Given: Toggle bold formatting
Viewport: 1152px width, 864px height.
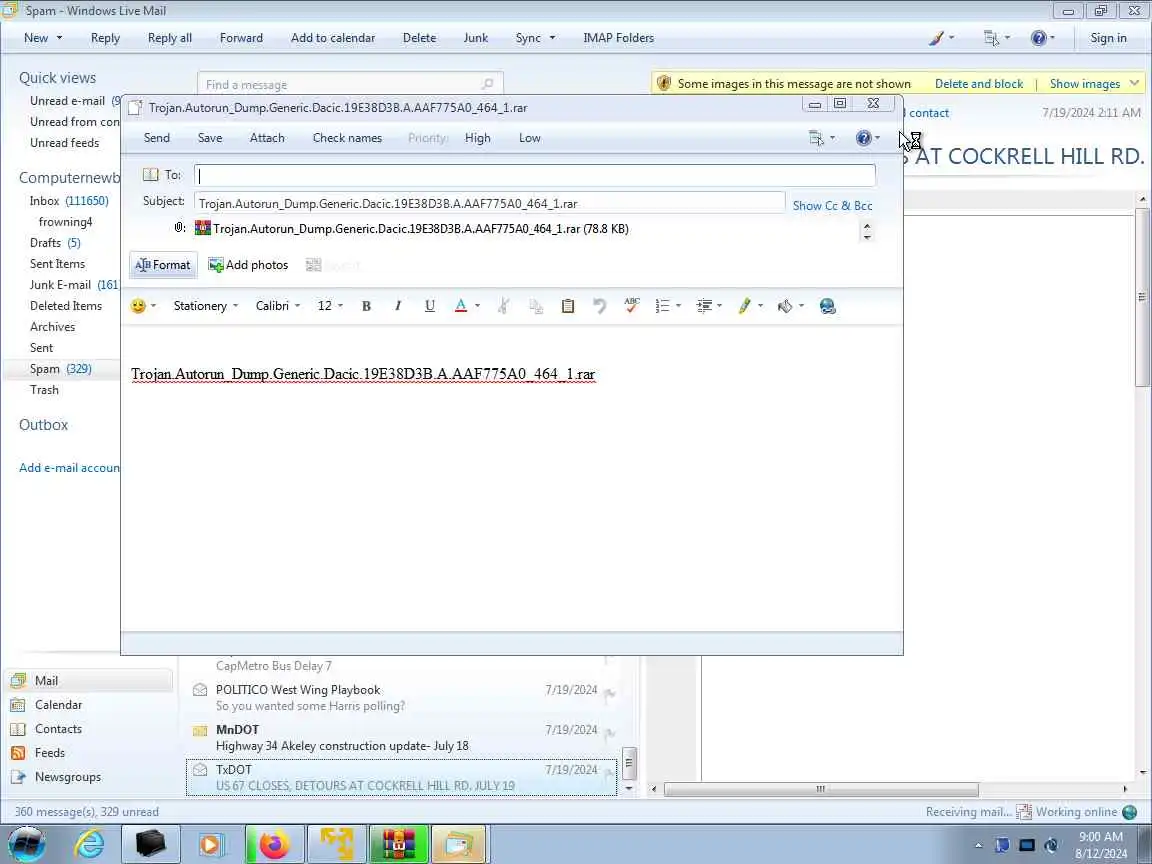Looking at the screenshot, I should click(366, 306).
